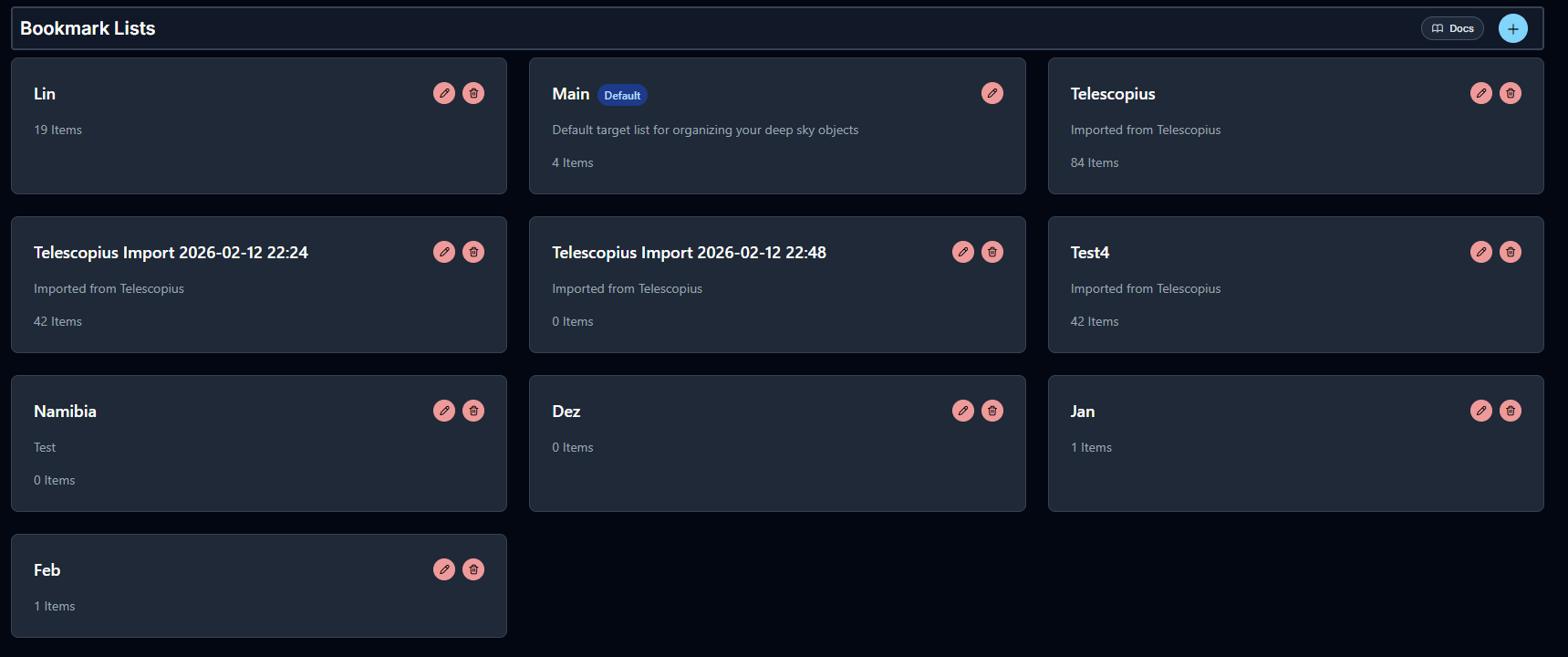Screen dimensions: 1568x657
Task: Delete the Lin bookmark list
Action: point(473,93)
